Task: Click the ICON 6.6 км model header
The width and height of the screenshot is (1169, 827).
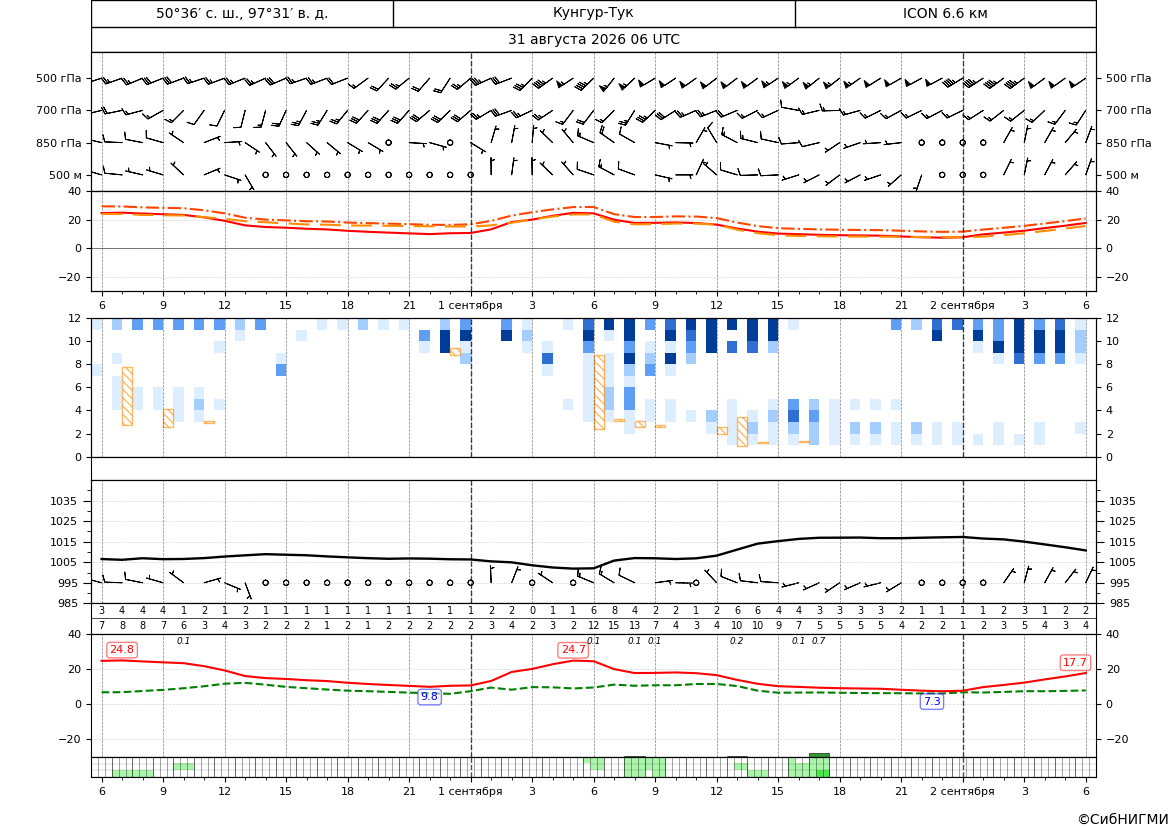Action: coord(945,13)
